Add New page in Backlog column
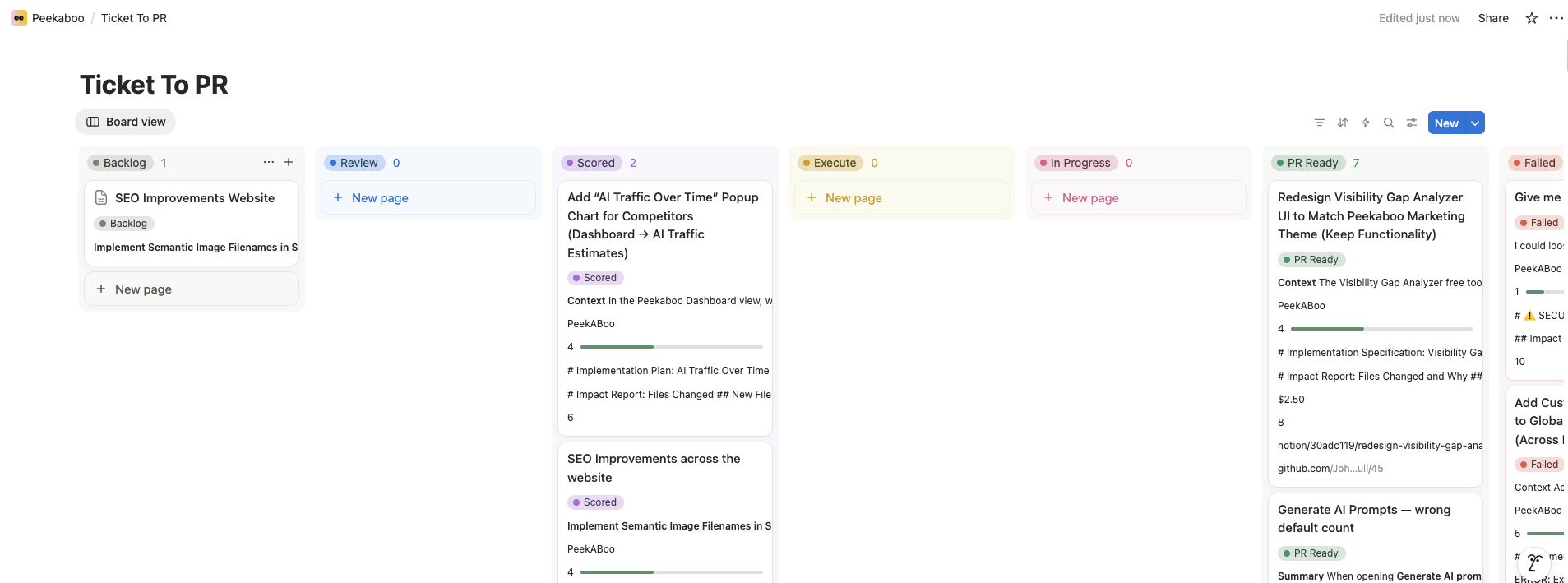 point(191,289)
